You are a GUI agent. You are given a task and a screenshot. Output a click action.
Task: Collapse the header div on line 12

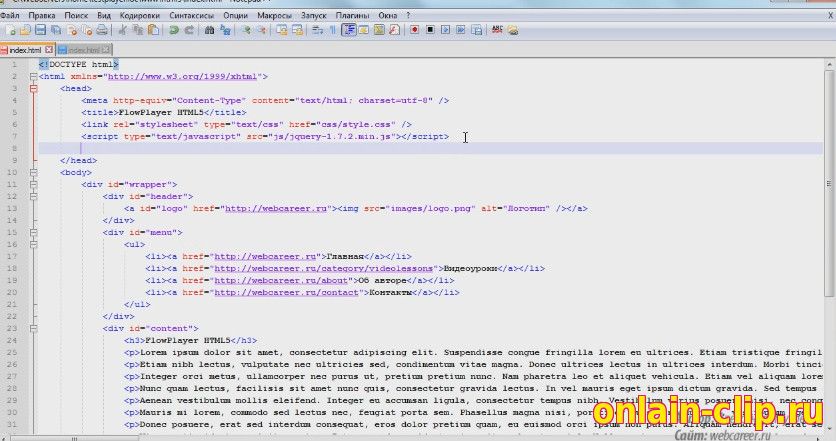[34, 197]
